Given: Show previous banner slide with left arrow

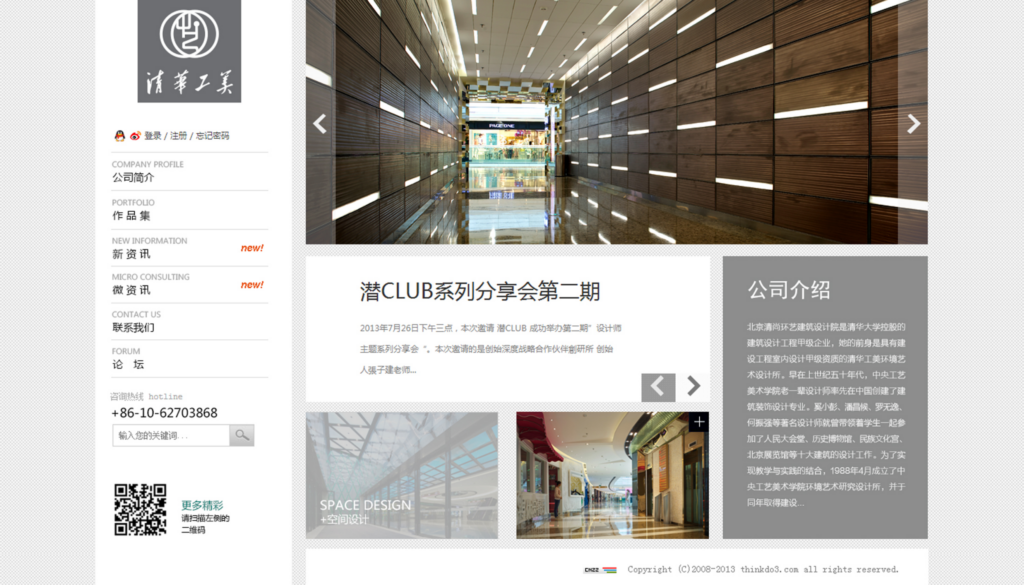Looking at the screenshot, I should point(319,124).
